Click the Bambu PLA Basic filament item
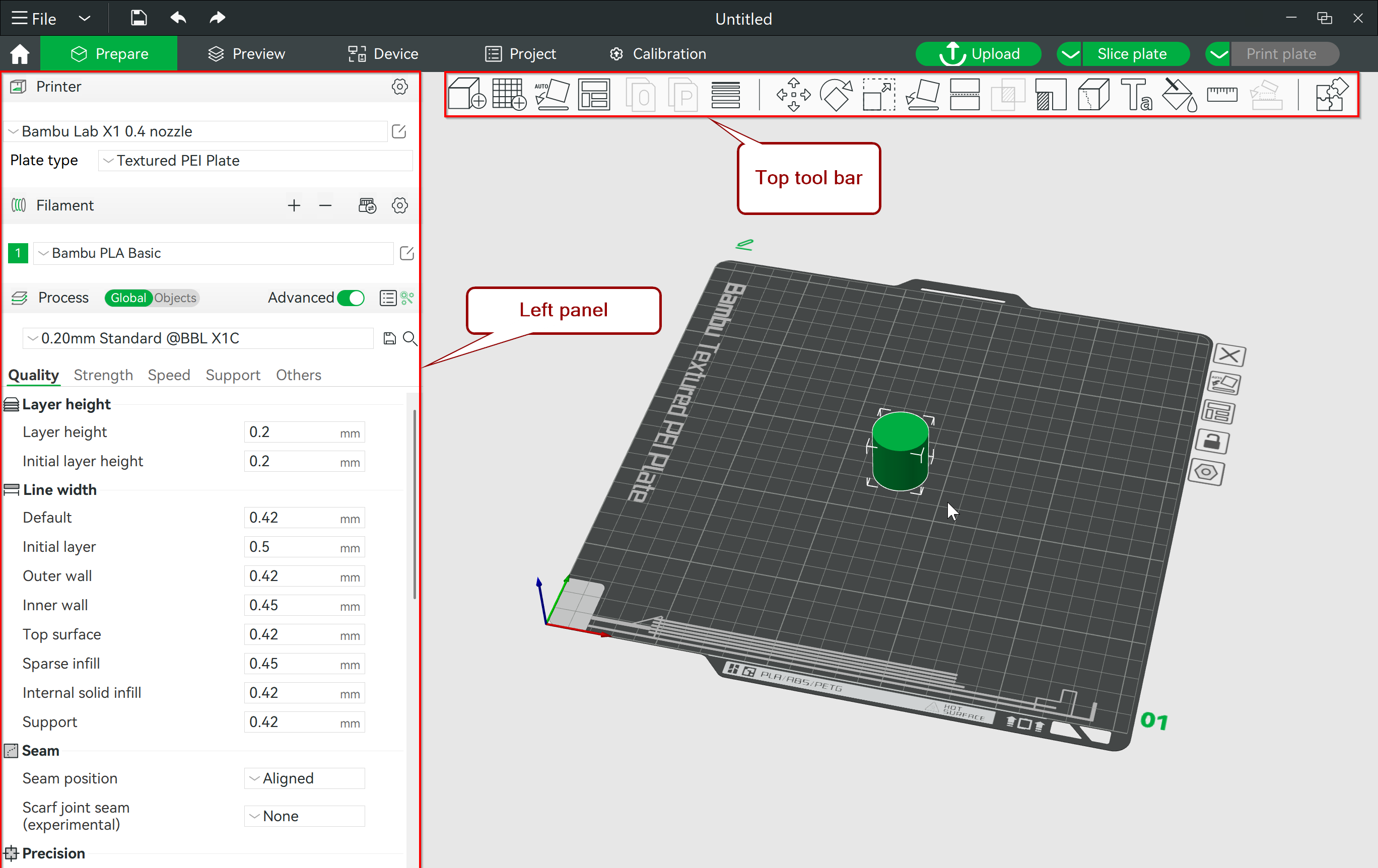 coord(205,252)
